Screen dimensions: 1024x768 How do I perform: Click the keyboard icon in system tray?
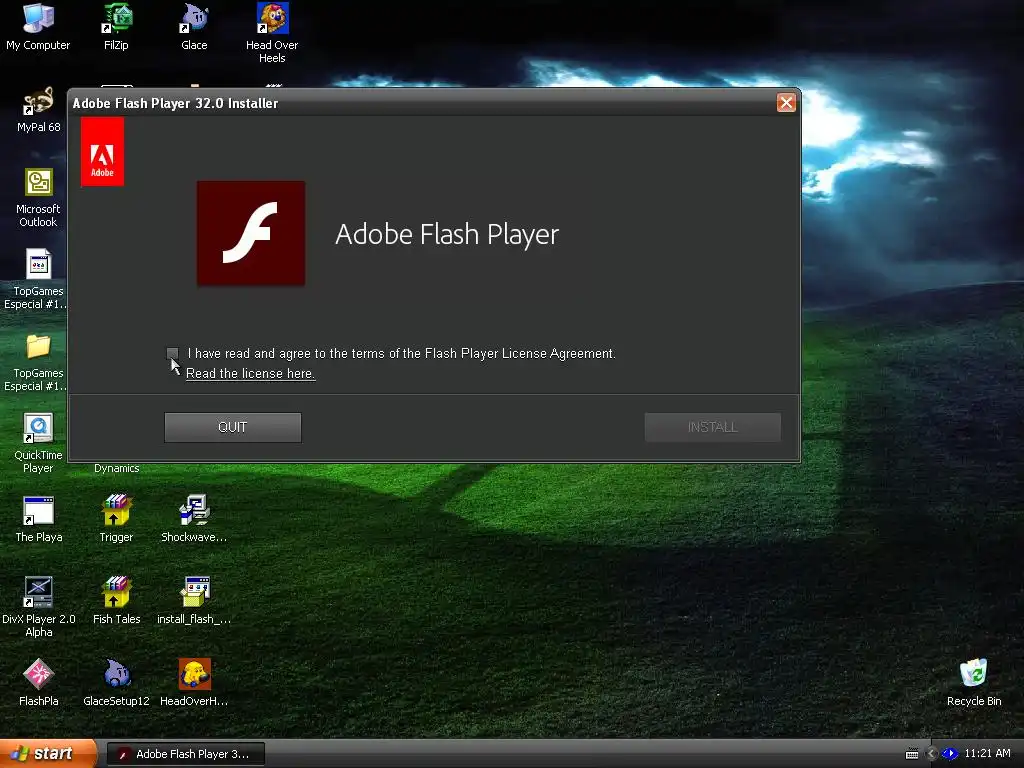[x=912, y=754]
